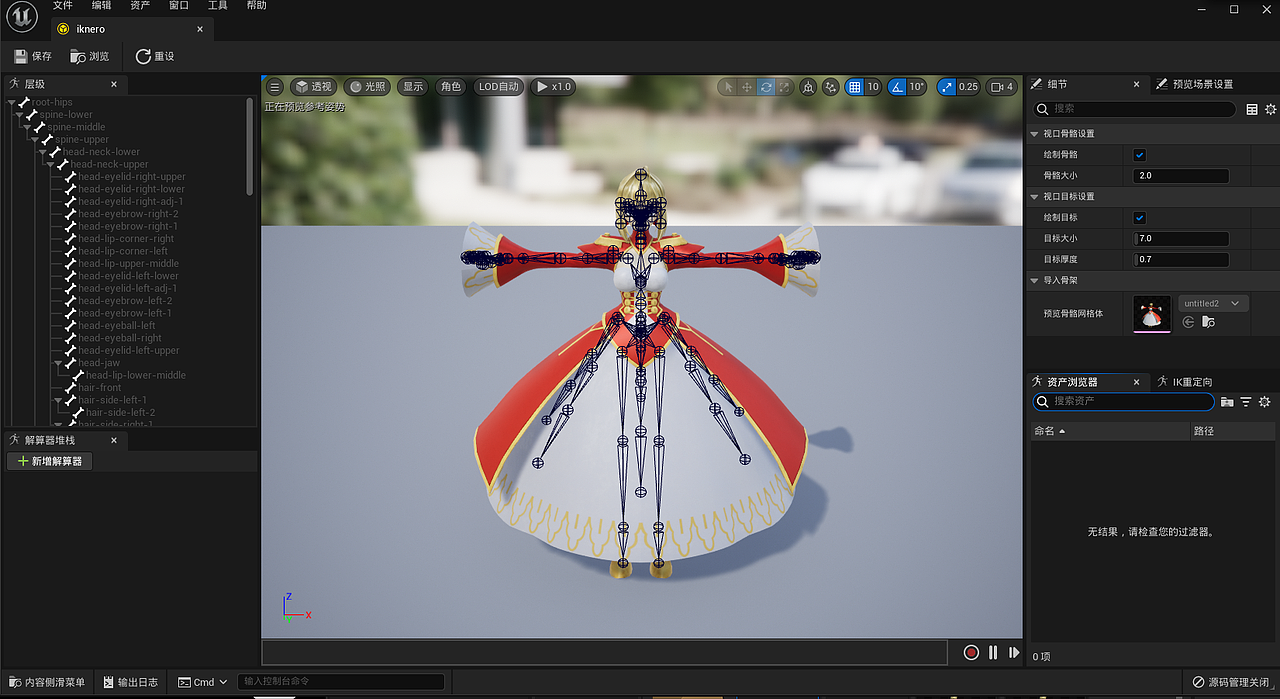Open the 文件 menu
Screen dimensions: 1280x699
pos(62,6)
